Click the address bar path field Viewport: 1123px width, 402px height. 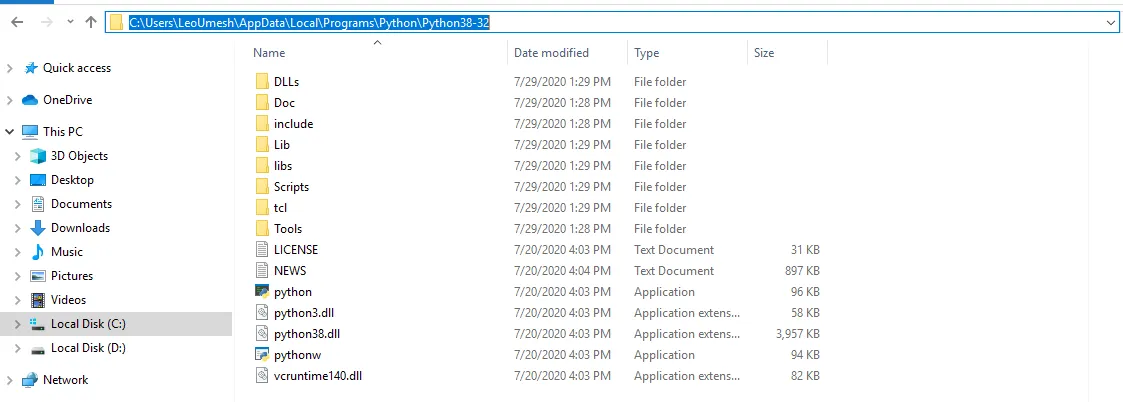click(611, 23)
